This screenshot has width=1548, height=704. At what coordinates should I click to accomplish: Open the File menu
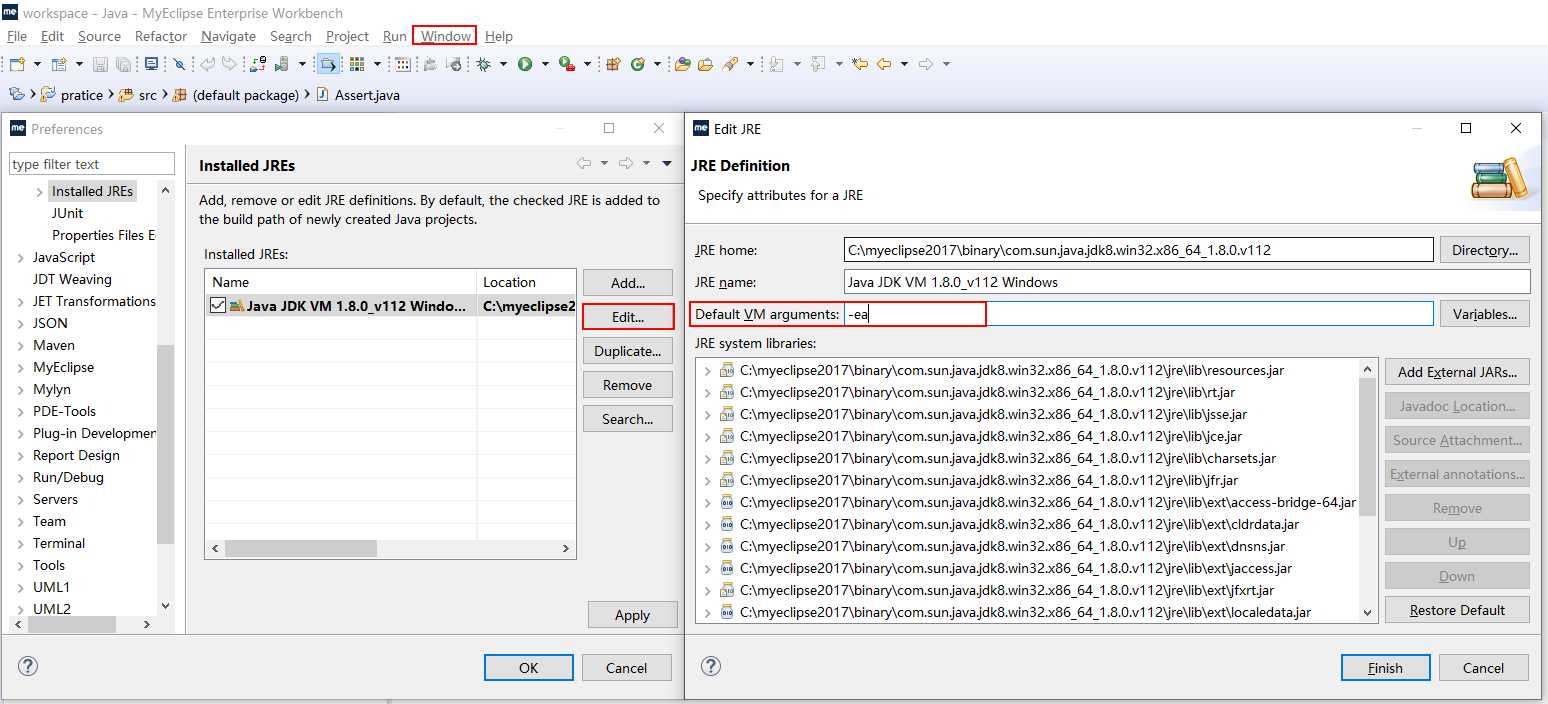(17, 36)
